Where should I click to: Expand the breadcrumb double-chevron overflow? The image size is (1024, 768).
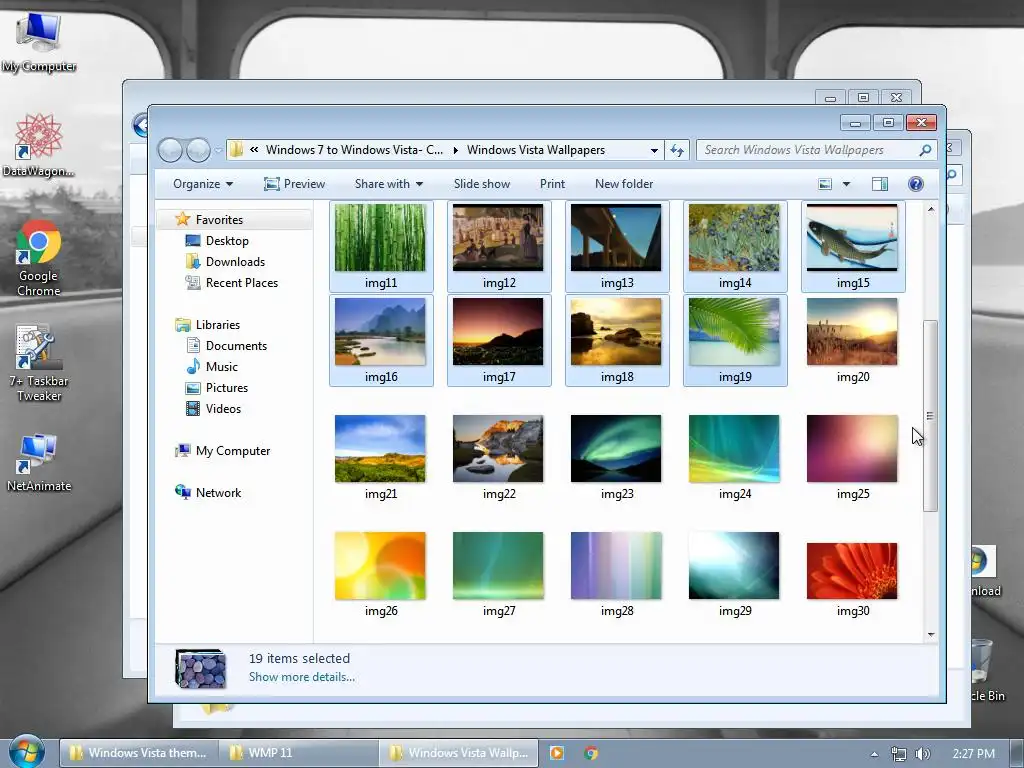[254, 150]
